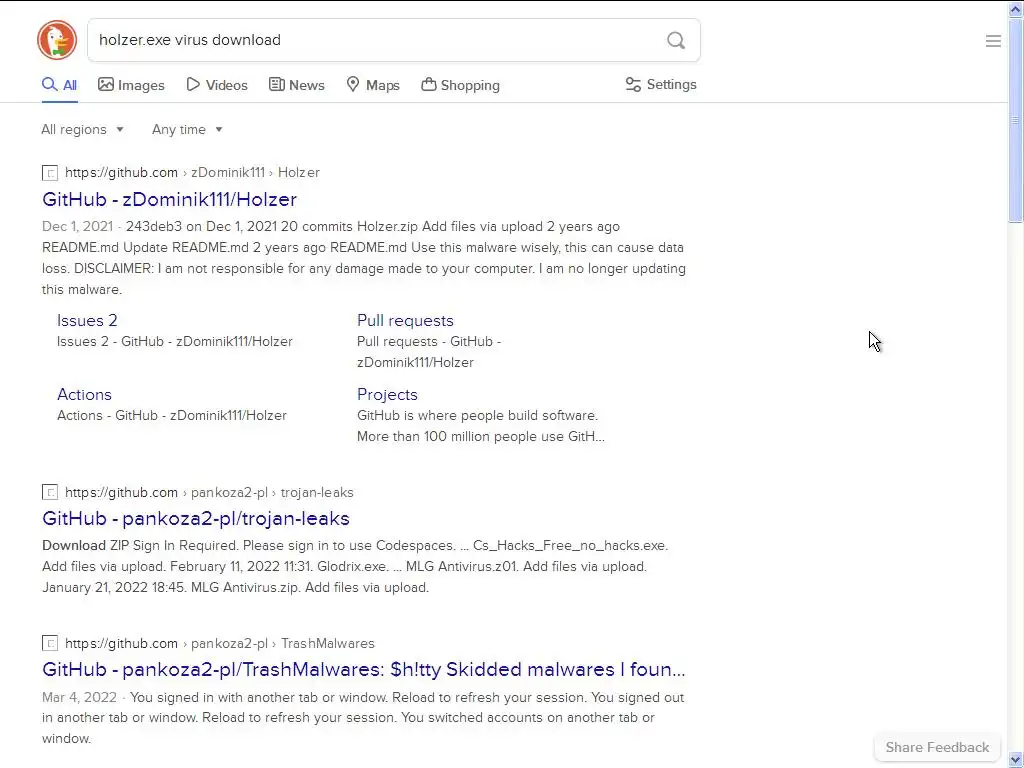Open the Settings menu

click(x=661, y=84)
